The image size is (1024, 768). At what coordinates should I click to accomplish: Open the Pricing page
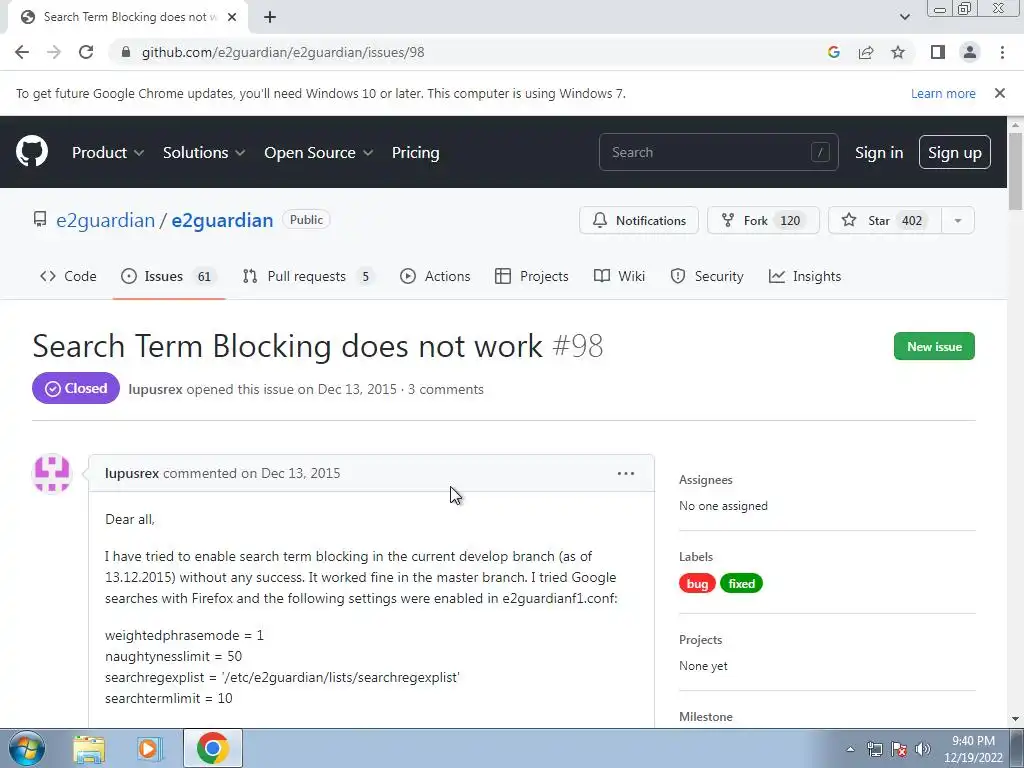coord(415,152)
